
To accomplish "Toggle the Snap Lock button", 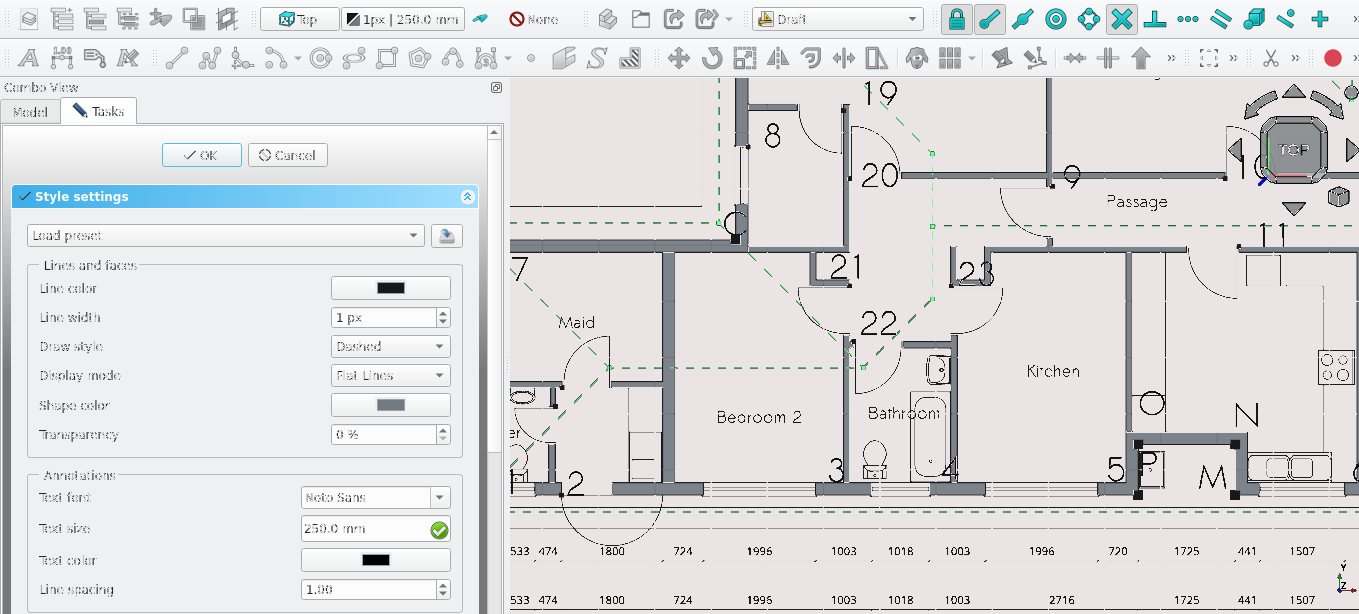I will coord(957,19).
